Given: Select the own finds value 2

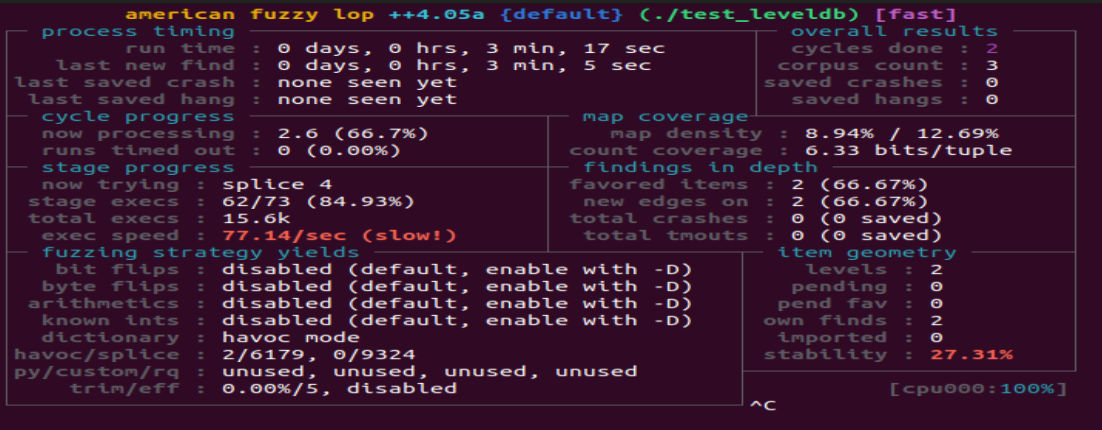Looking at the screenshot, I should click(x=936, y=320).
